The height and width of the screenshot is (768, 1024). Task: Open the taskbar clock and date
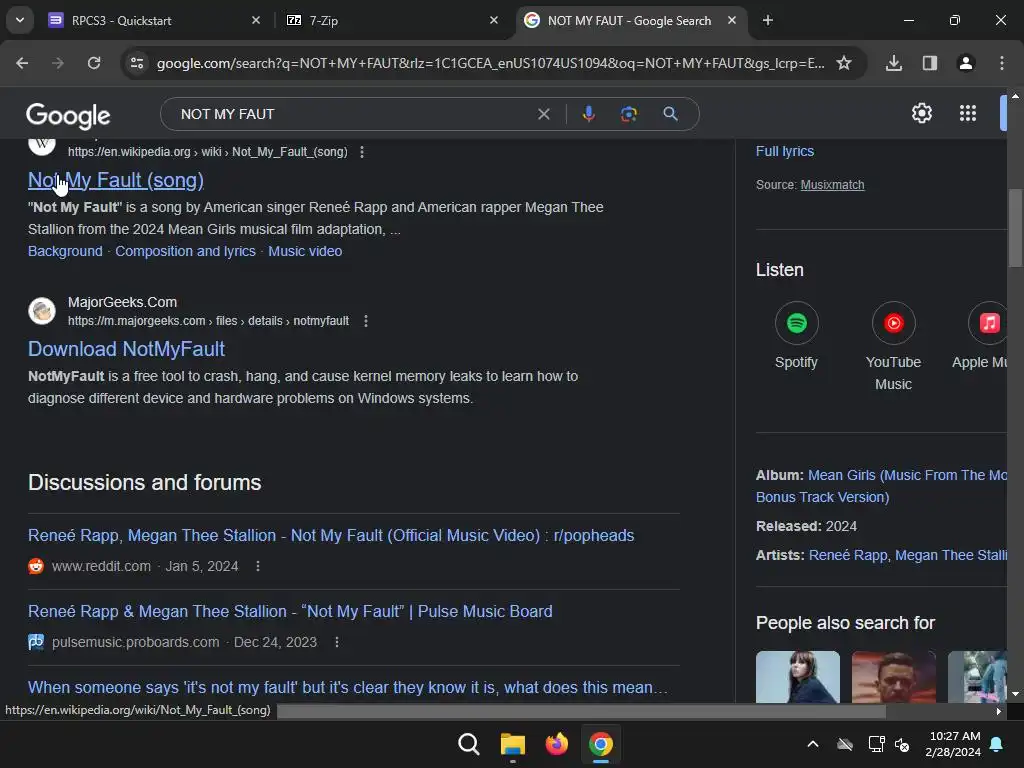(x=953, y=744)
